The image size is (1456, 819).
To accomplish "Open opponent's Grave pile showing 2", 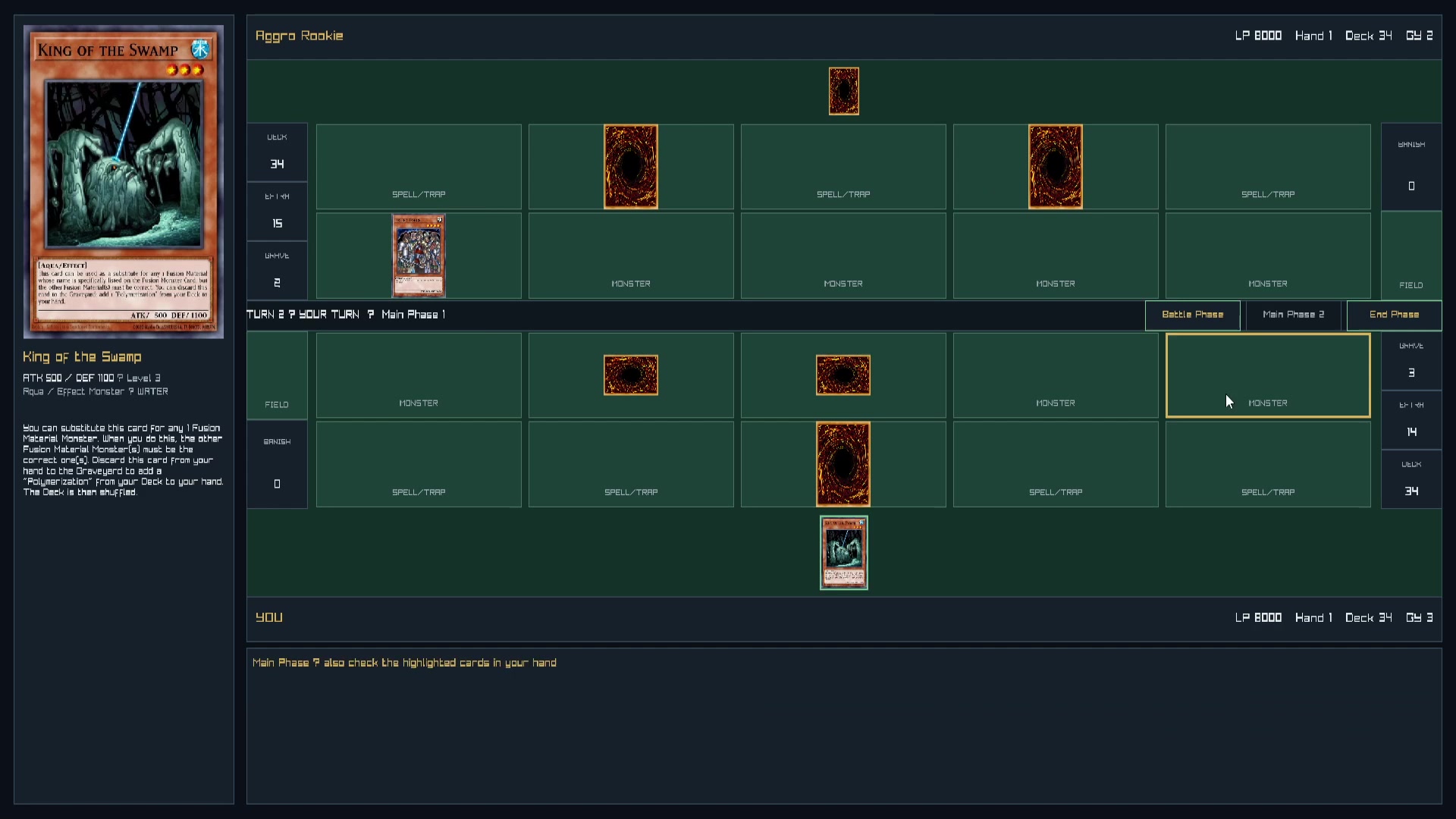I will point(277,271).
